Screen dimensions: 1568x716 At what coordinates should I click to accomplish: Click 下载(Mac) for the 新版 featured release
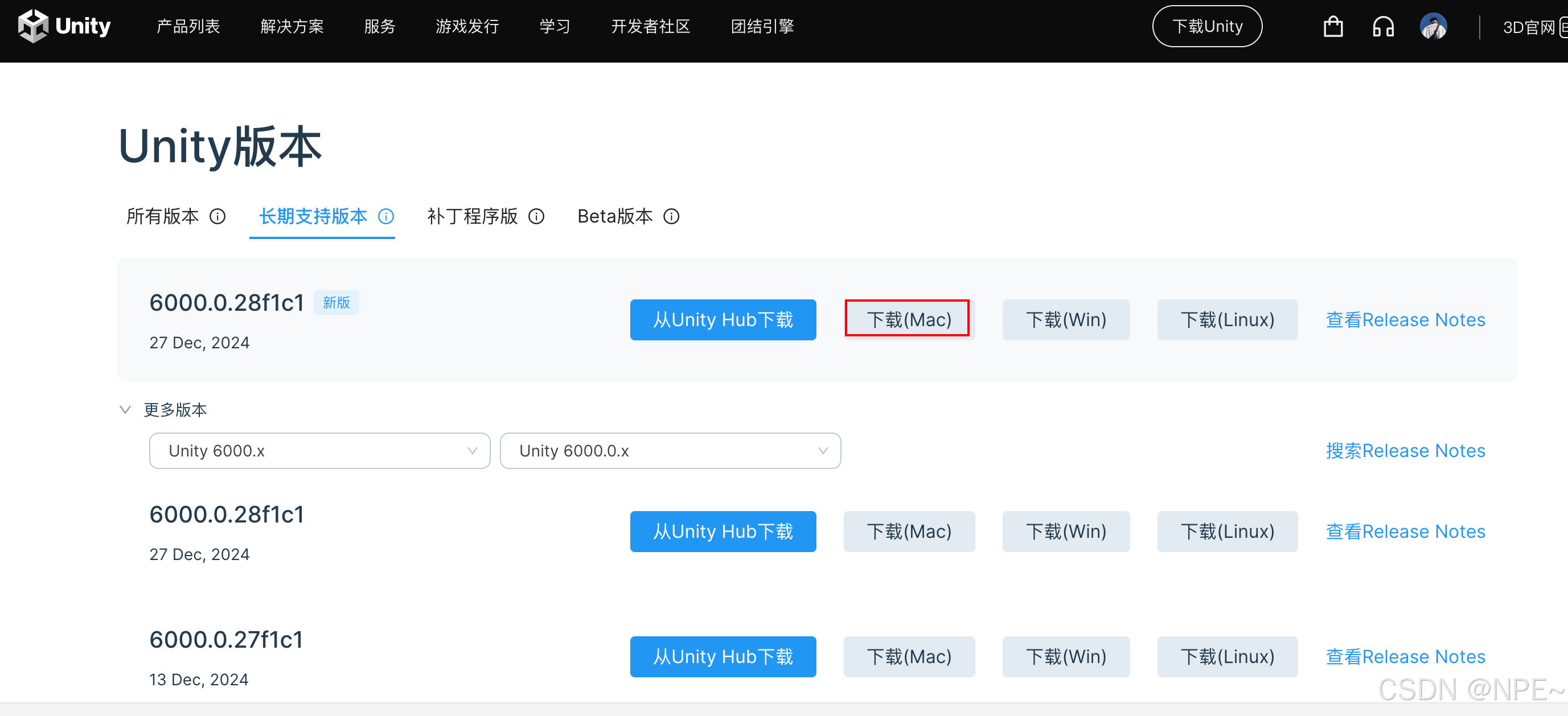(x=909, y=320)
